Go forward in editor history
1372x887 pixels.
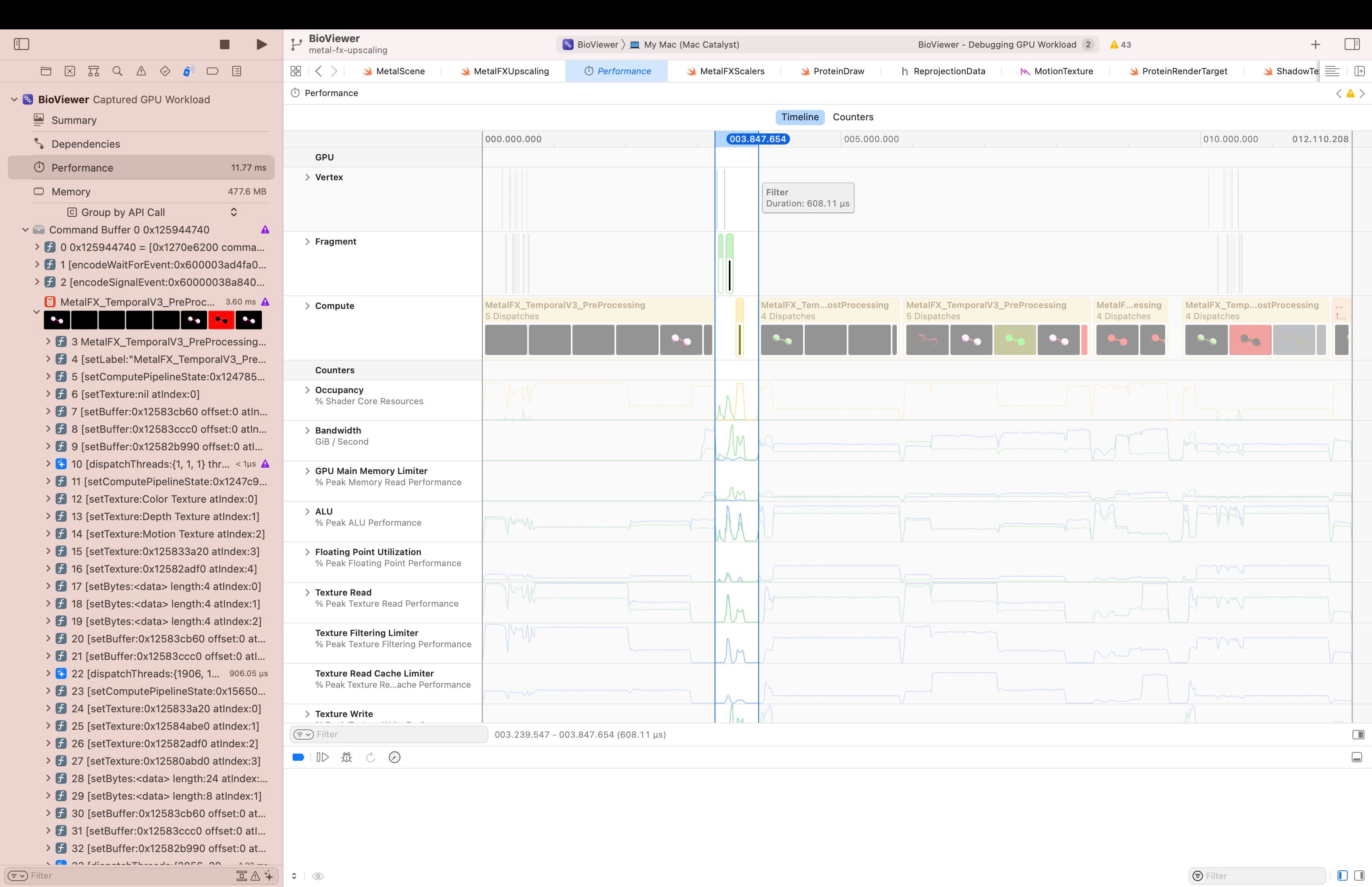click(x=334, y=71)
